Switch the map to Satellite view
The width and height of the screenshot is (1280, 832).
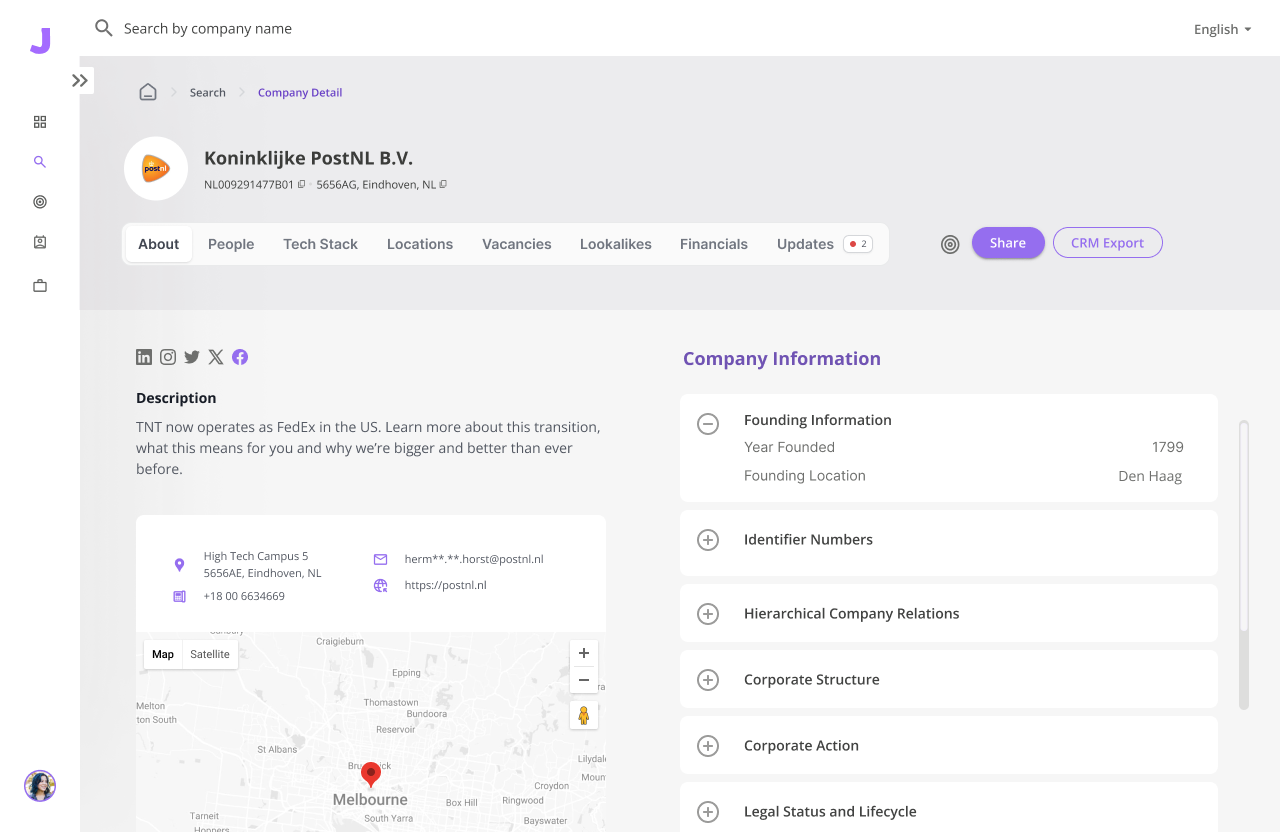click(x=210, y=655)
